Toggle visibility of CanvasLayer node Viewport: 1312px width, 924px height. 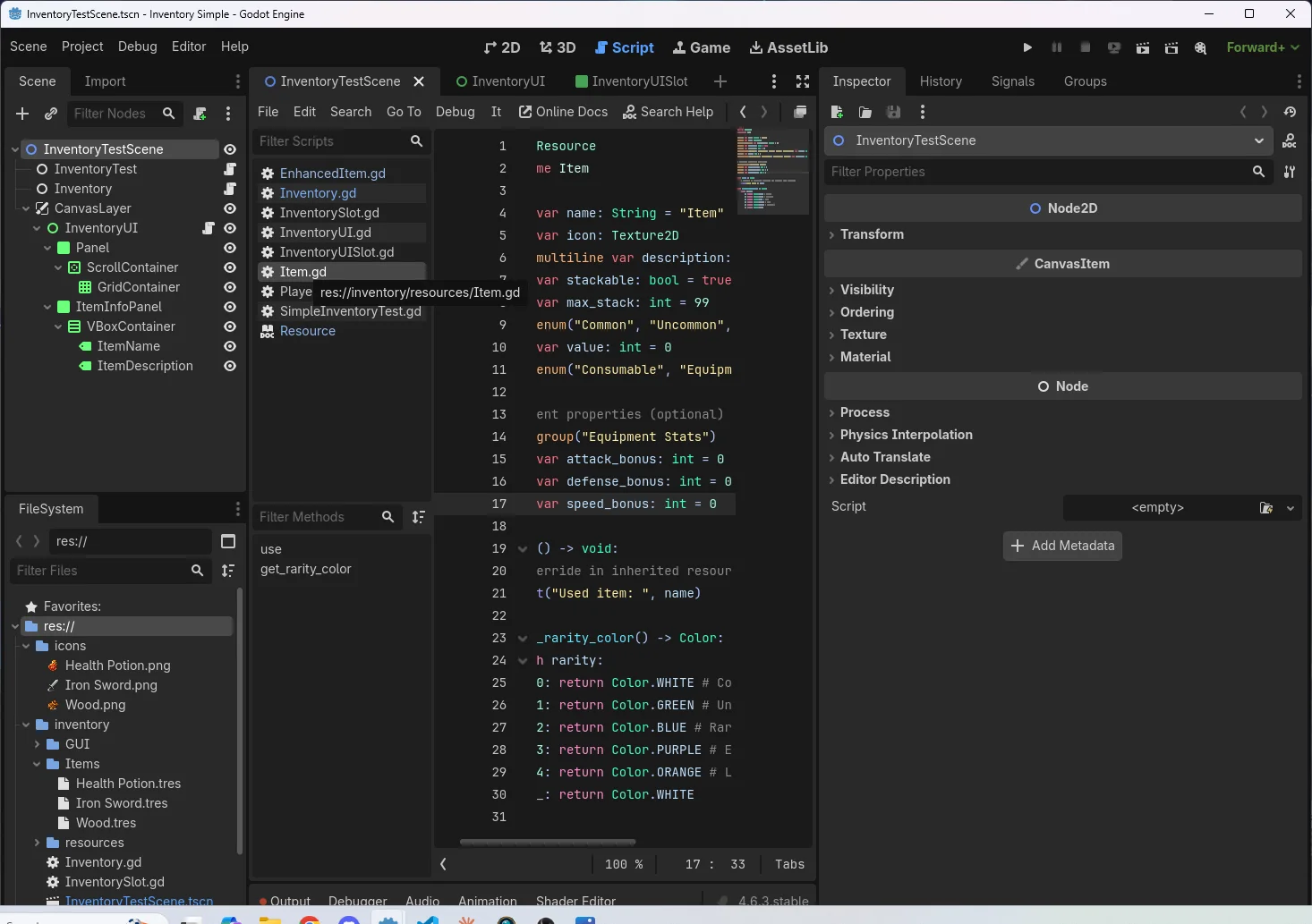[x=230, y=208]
